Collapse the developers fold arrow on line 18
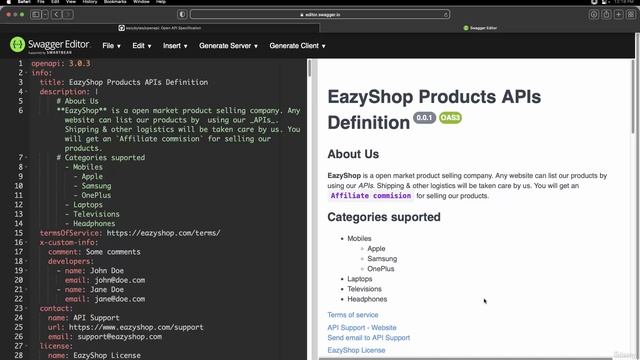Screen dimensions: 640x360 (27, 261)
